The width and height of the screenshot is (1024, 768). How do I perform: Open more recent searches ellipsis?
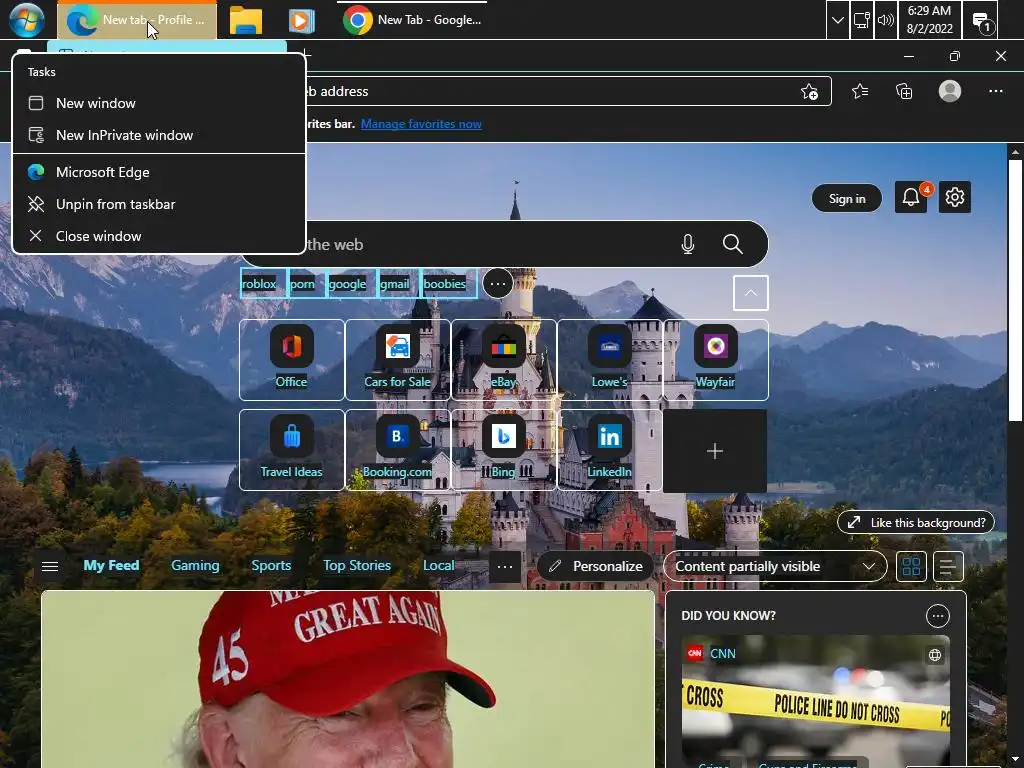tap(498, 284)
